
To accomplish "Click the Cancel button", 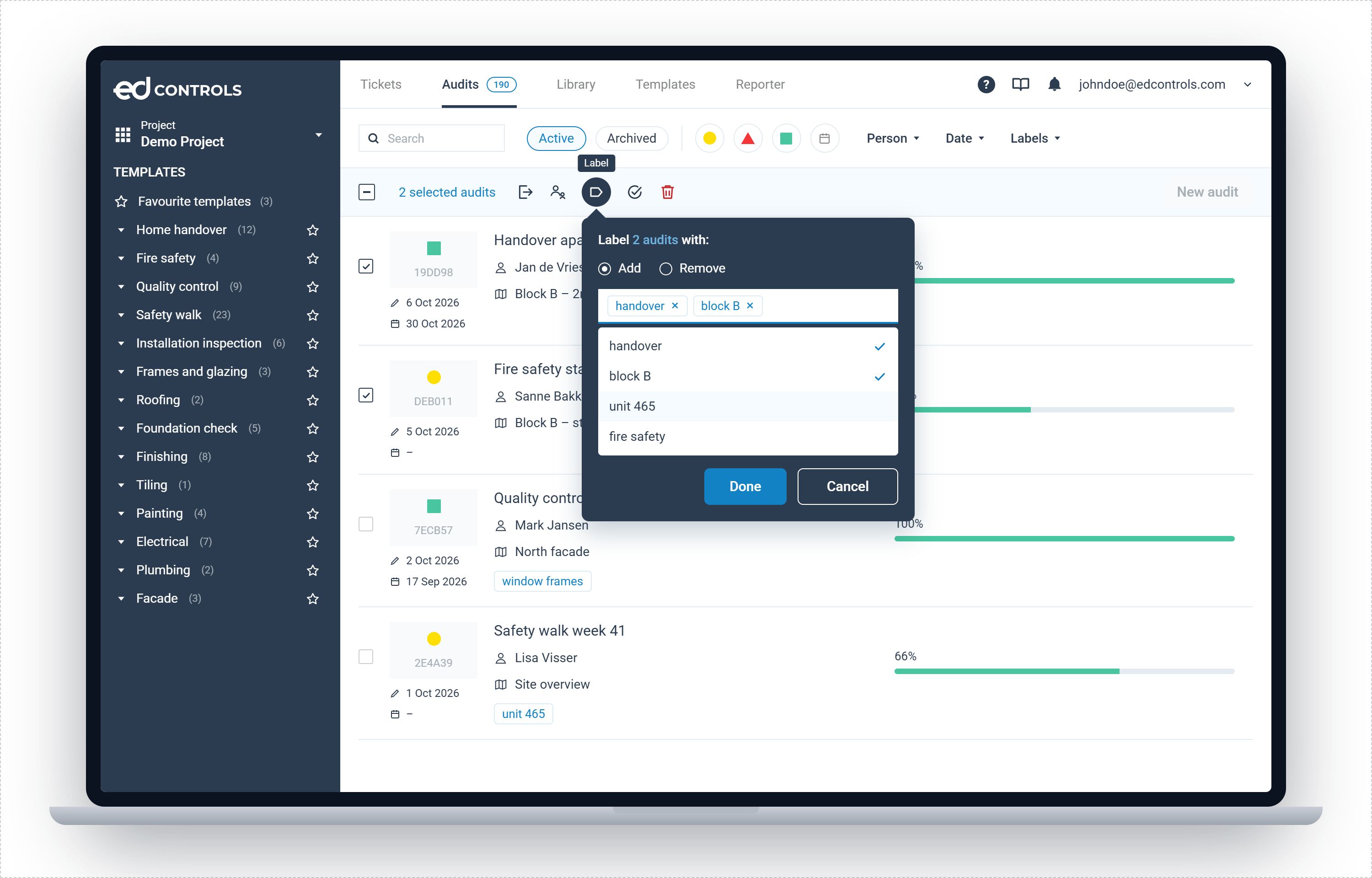I will (847, 486).
